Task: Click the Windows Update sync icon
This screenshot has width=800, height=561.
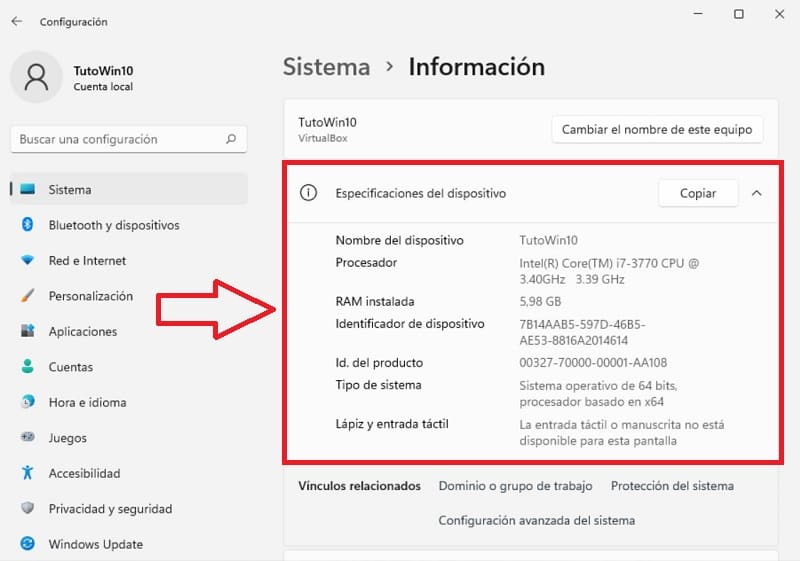Action: tap(28, 544)
